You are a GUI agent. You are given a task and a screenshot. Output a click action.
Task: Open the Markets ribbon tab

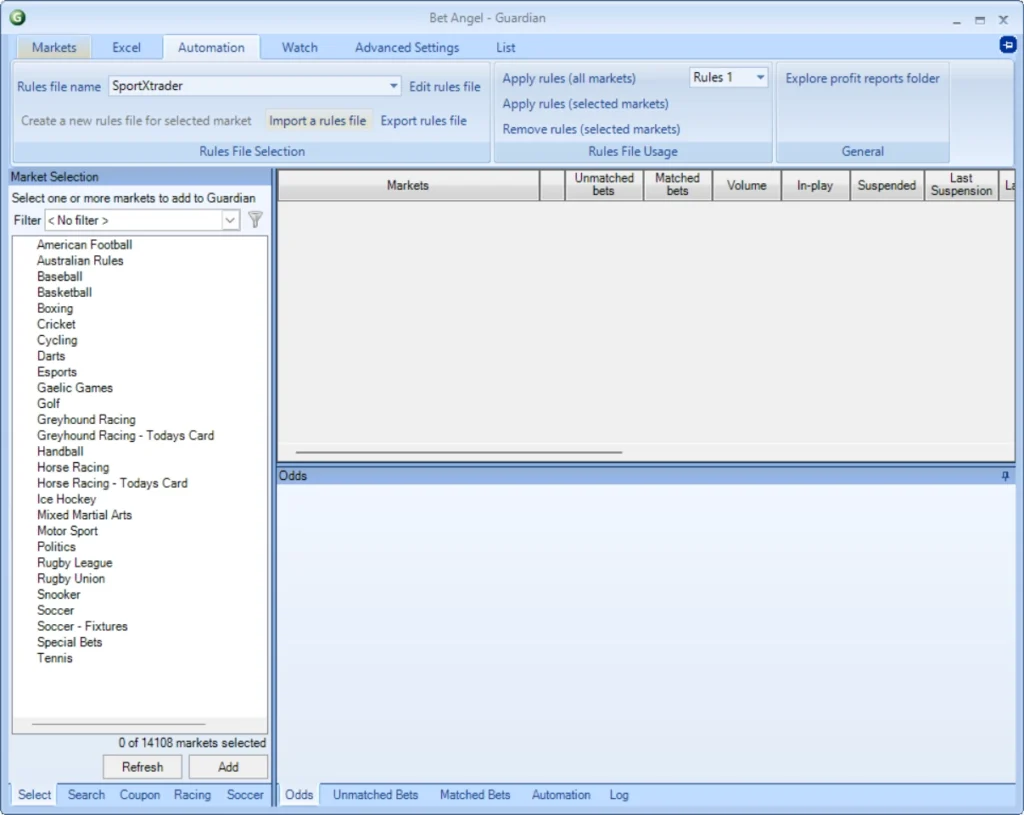(x=54, y=48)
